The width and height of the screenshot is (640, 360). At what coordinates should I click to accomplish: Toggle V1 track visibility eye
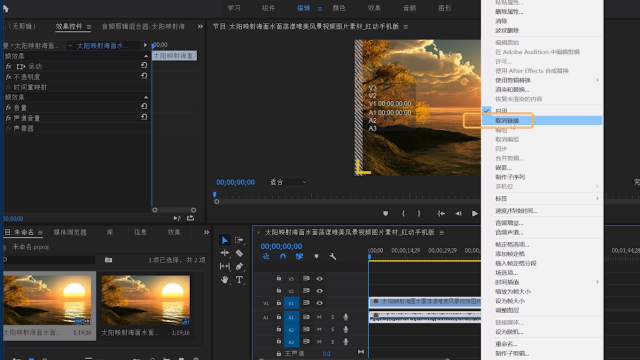click(x=320, y=303)
